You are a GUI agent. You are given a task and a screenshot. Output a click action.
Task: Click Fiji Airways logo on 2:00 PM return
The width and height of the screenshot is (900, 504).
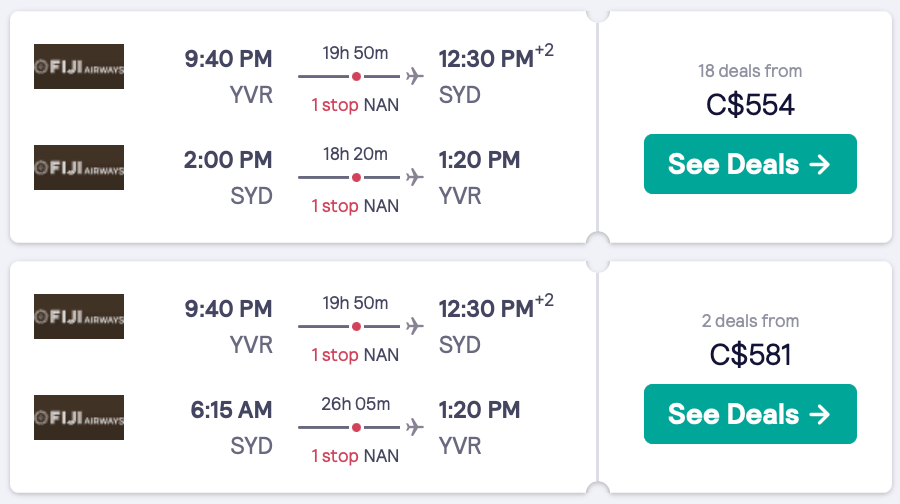pos(79,167)
